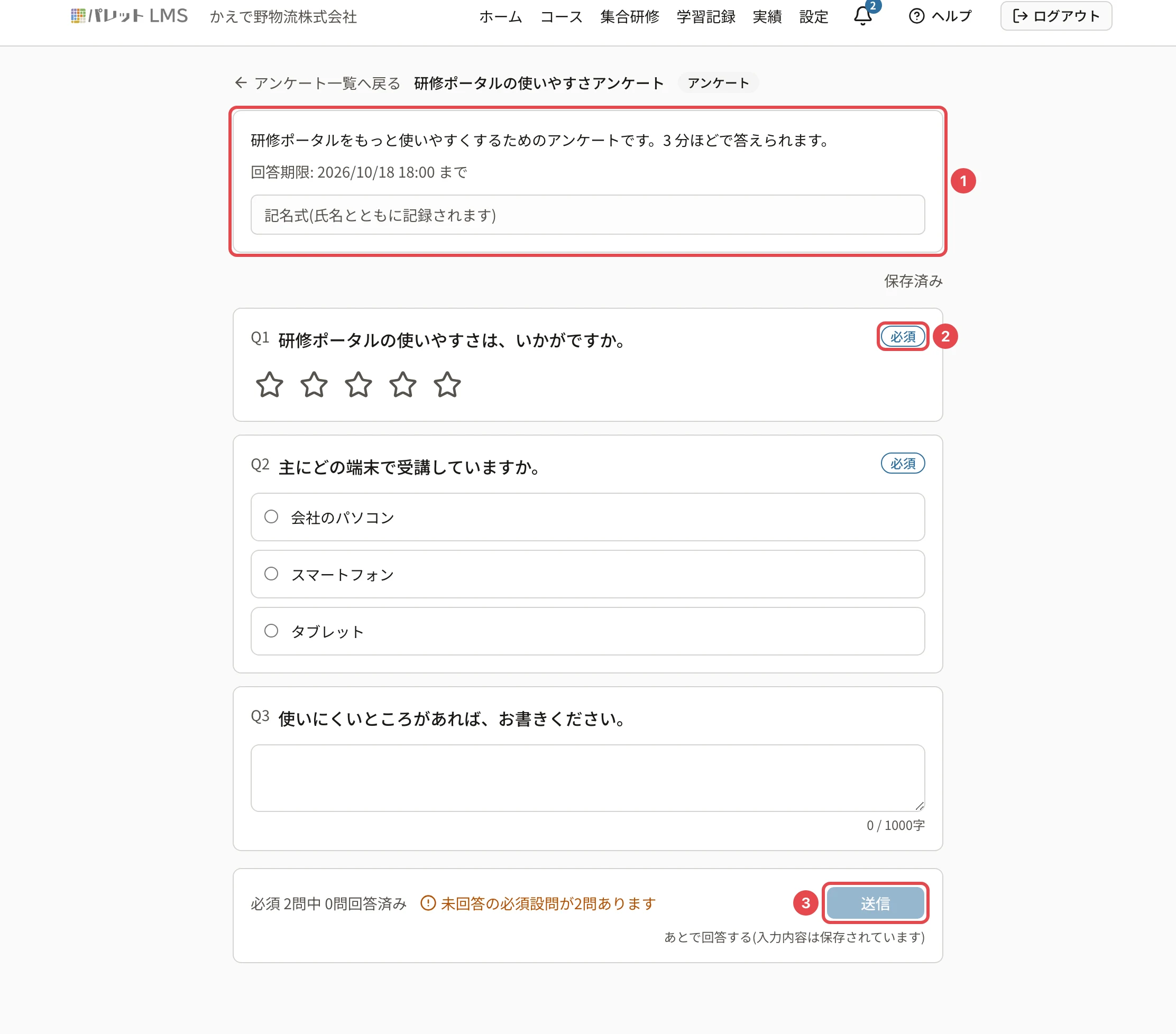Rate one star for Q1
The image size is (1176, 1034).
coord(269,385)
